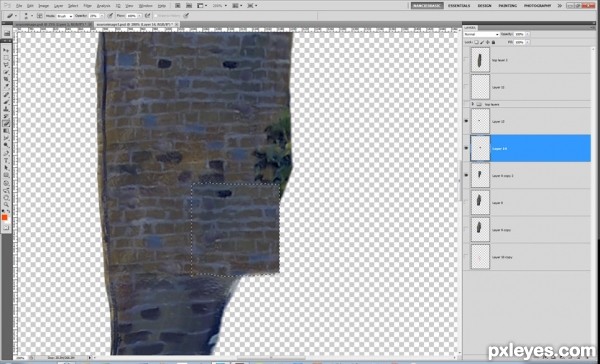Show the Layer 10 copy layer
The image size is (600, 364).
coord(466,257)
